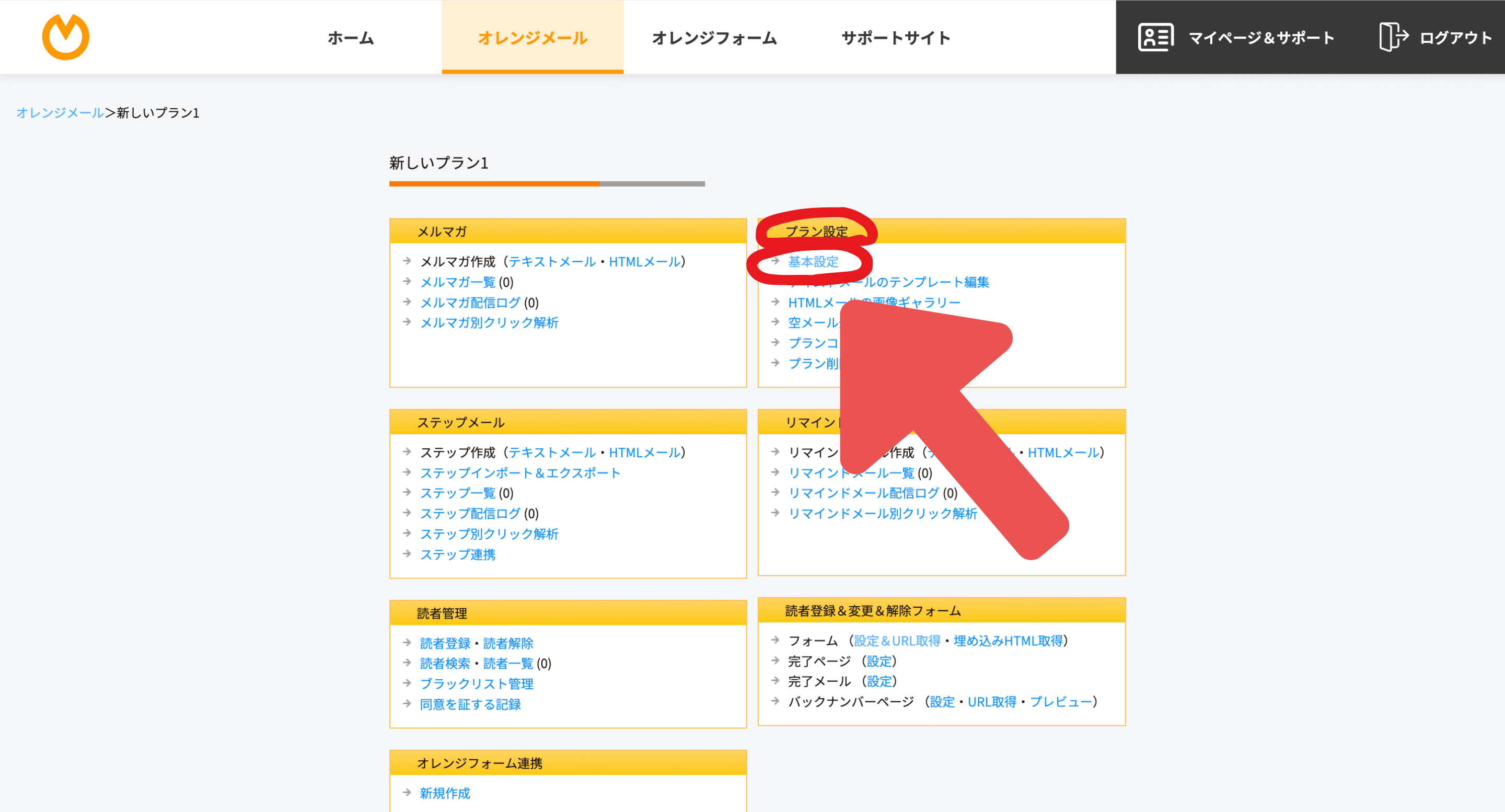Open メルマガ配信ログ
Viewport: 1505px width, 812px height.
coord(470,302)
